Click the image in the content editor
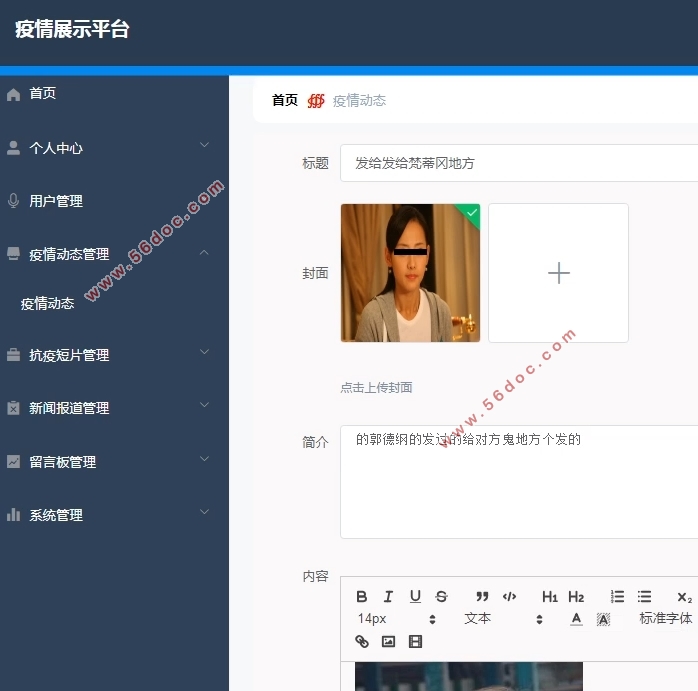The image size is (698, 691). point(469,676)
